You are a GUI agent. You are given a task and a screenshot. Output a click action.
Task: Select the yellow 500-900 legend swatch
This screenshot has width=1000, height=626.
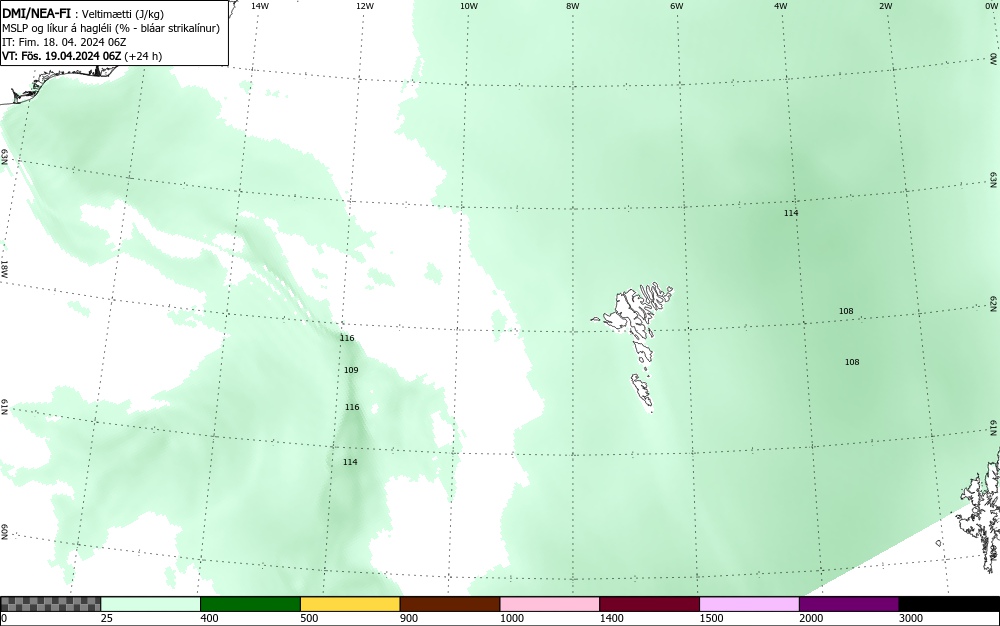350,604
